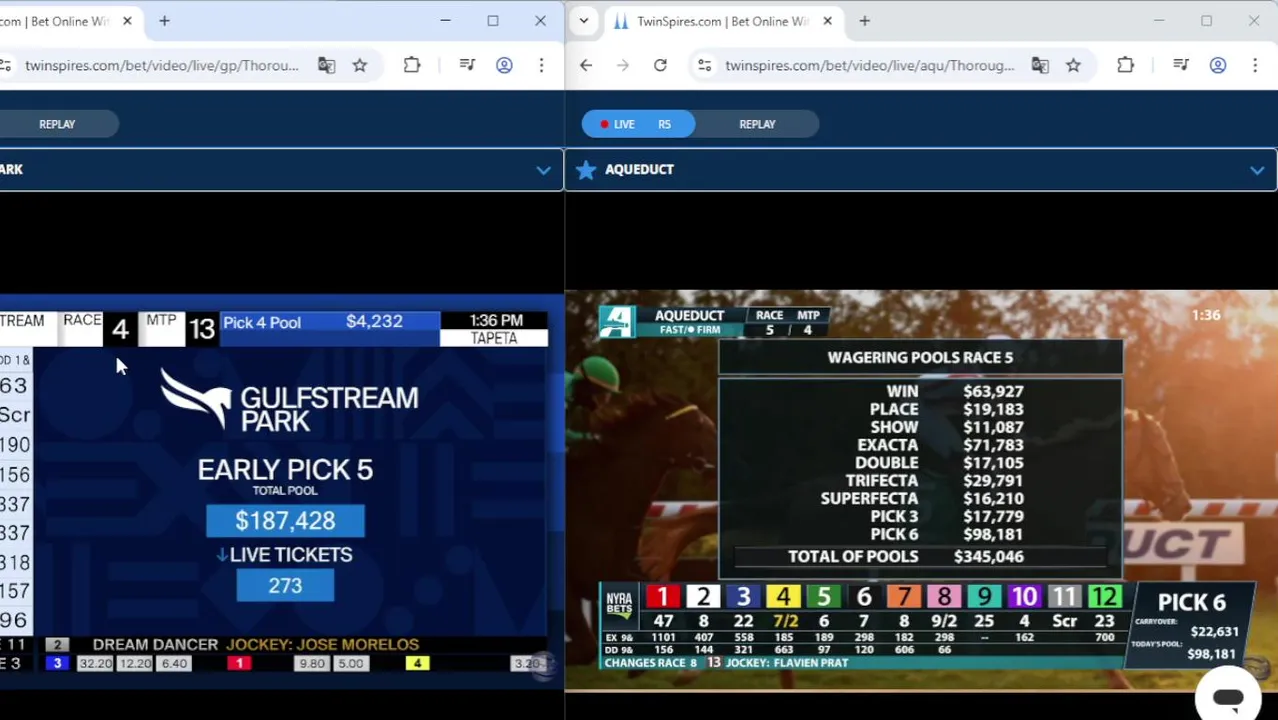Open Chrome menu in right browser window
The height and width of the screenshot is (720, 1278).
[1255, 65]
